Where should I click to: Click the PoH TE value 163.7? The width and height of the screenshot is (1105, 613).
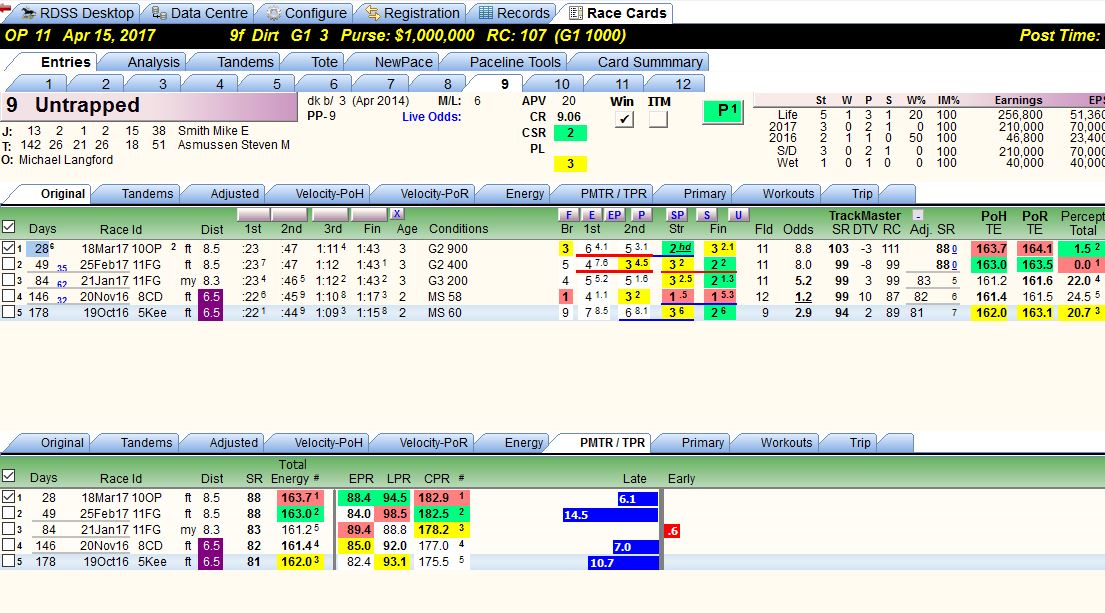point(991,249)
